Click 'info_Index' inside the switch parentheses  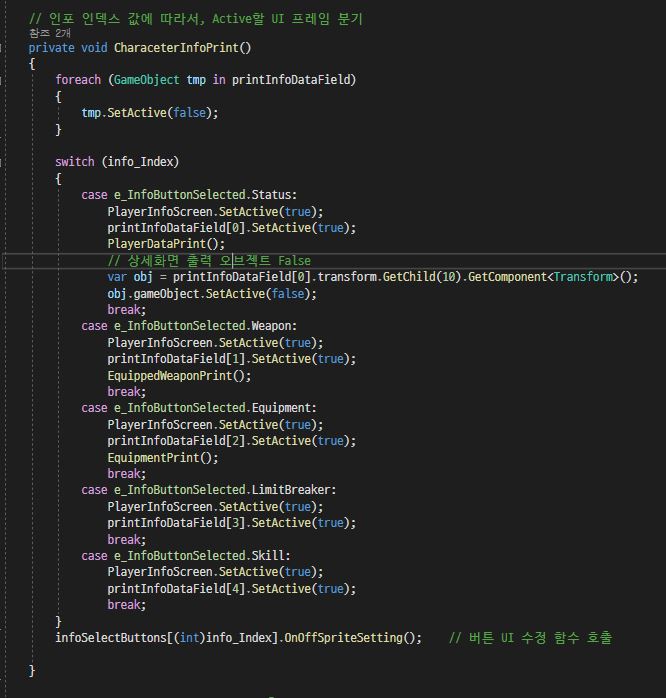coord(140,162)
